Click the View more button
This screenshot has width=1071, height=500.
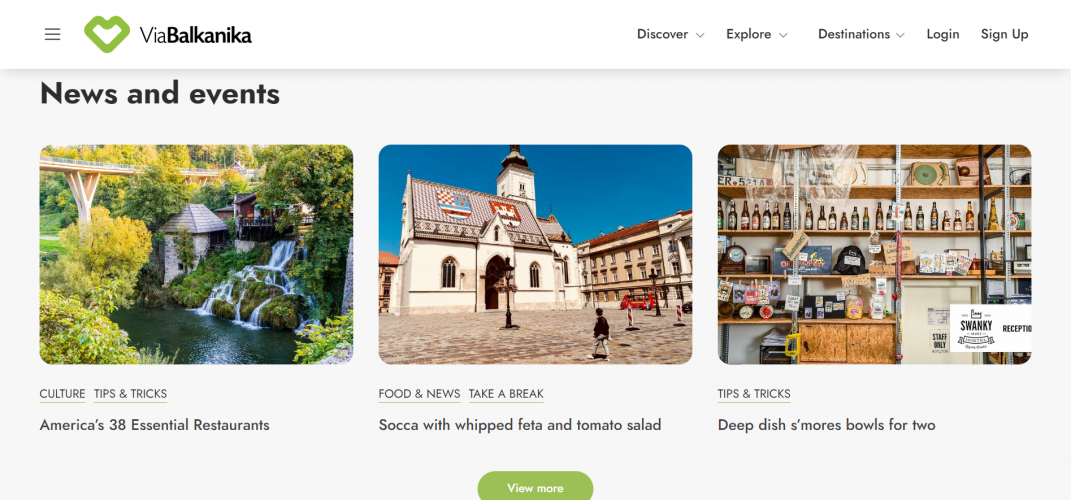[536, 486]
